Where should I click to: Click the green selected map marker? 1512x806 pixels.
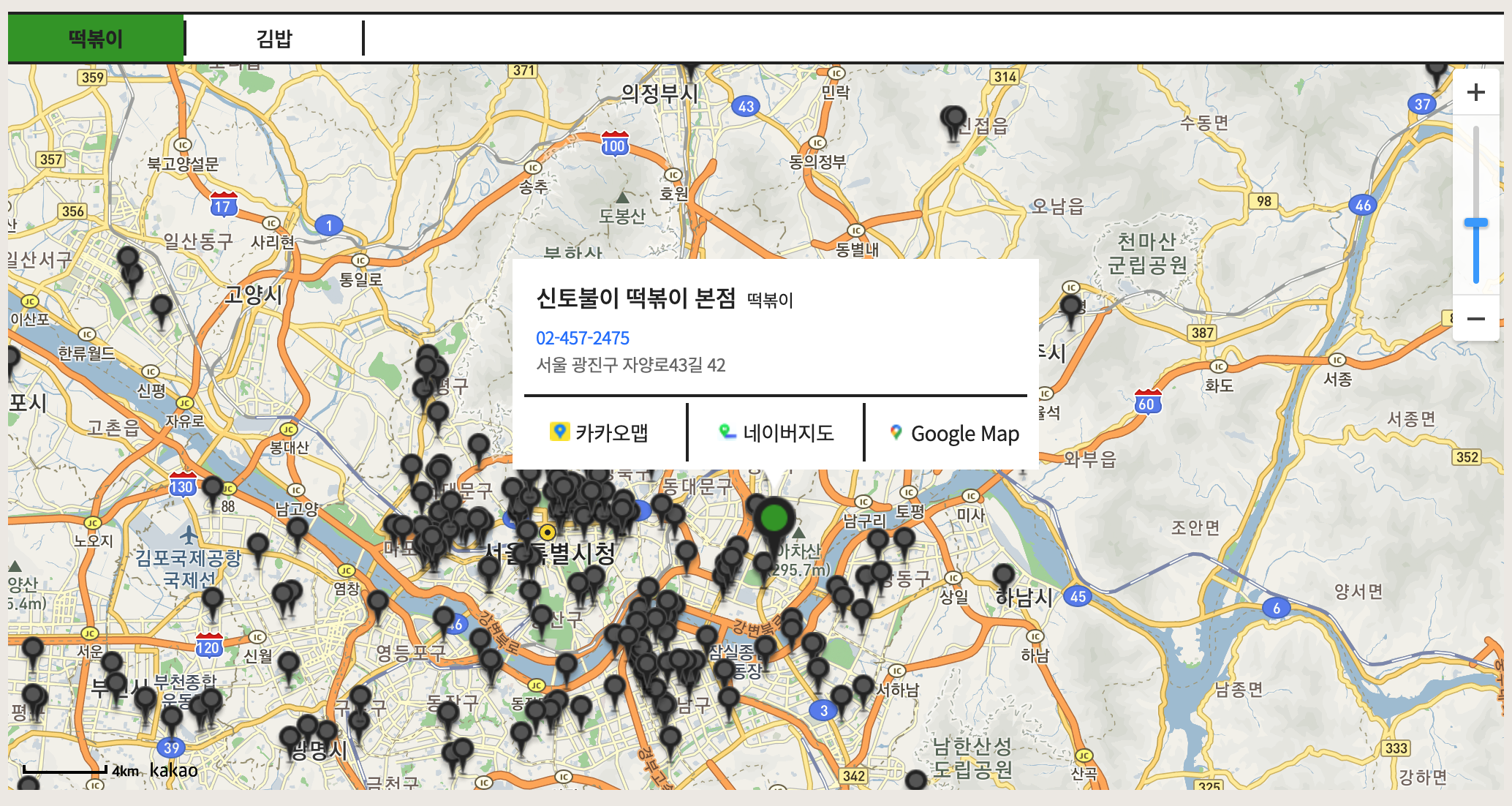pos(774,521)
